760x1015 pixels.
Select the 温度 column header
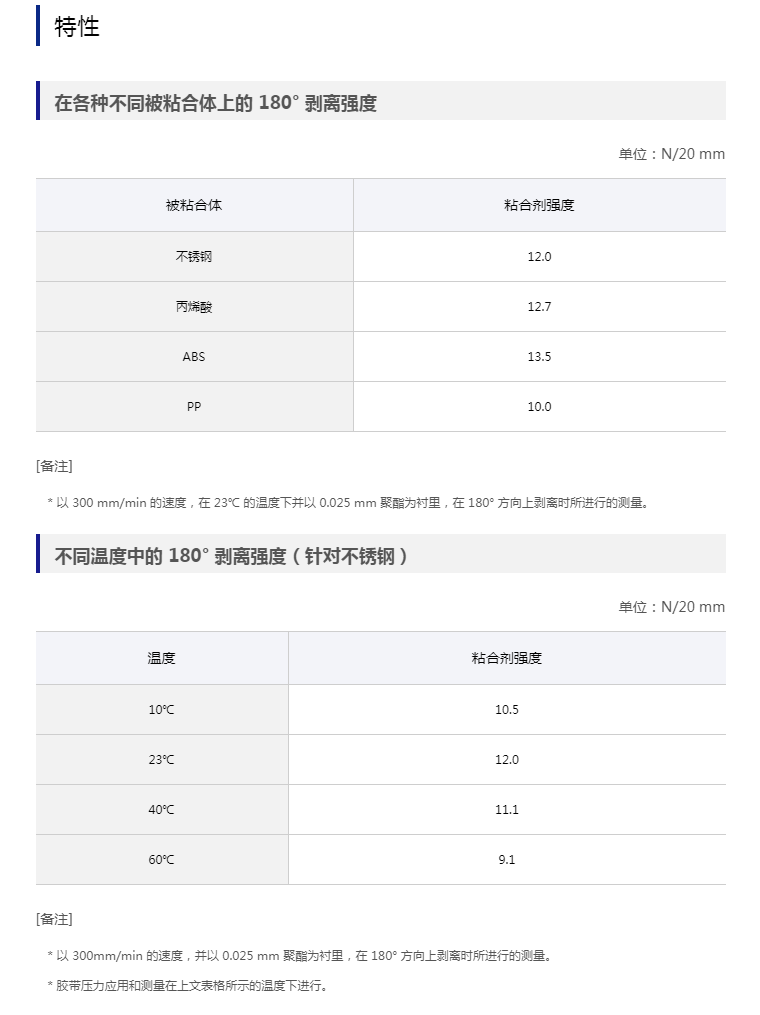[162, 658]
